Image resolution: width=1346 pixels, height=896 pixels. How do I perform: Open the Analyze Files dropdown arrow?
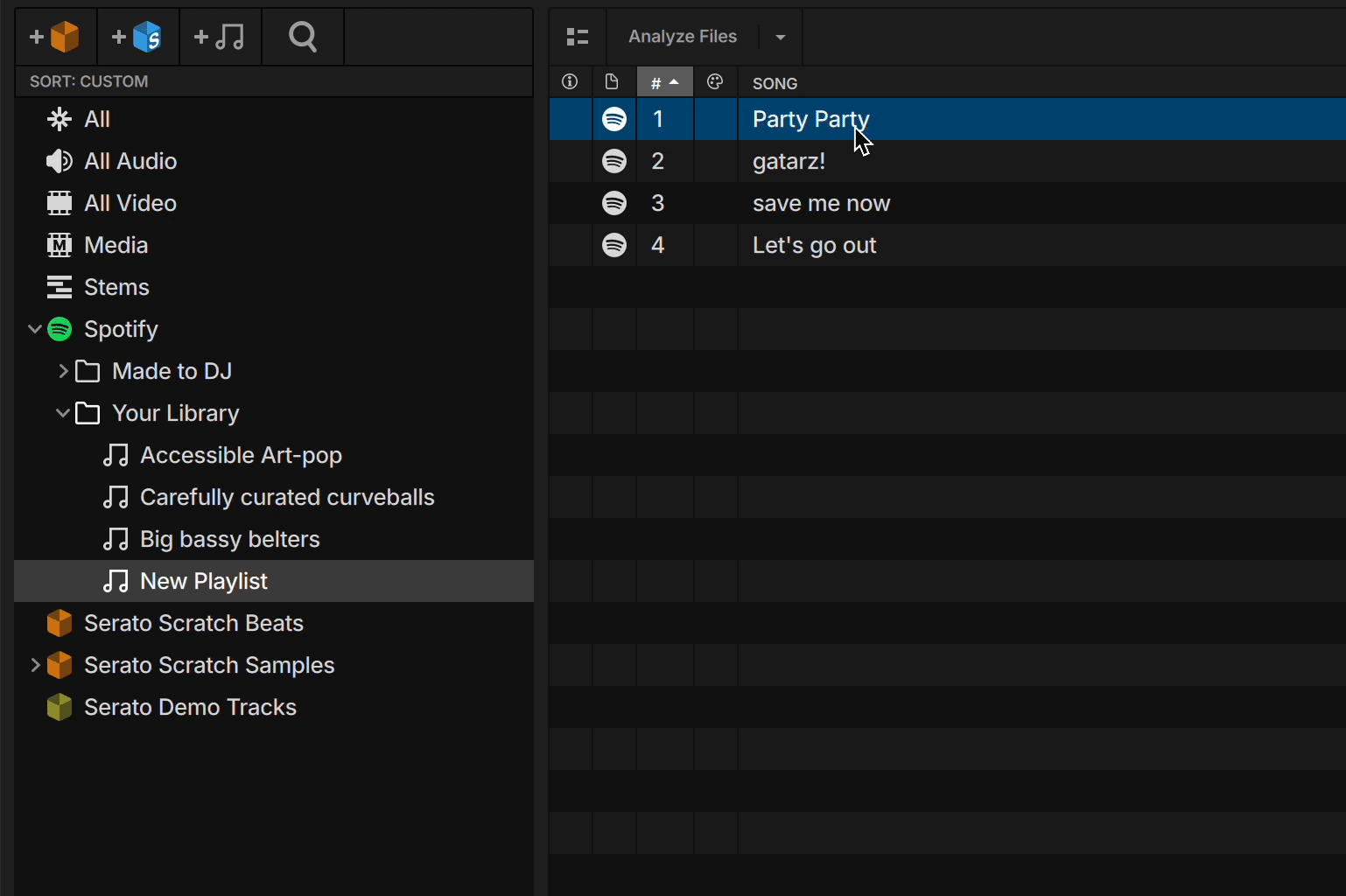point(780,37)
